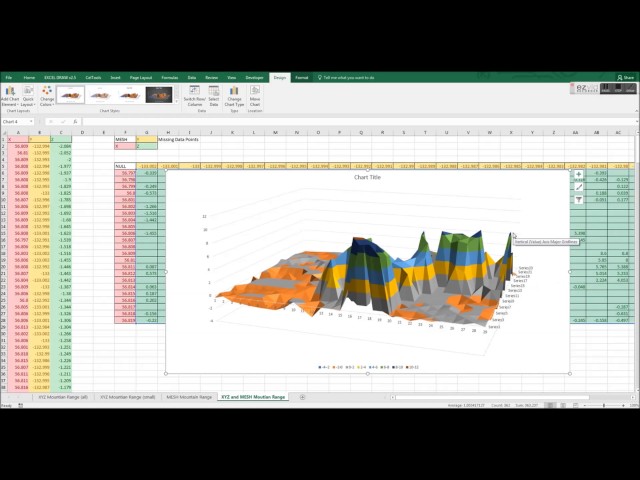This screenshot has height=480, width=640.
Task: Click the Series1 label on the chart
Action: [493, 327]
